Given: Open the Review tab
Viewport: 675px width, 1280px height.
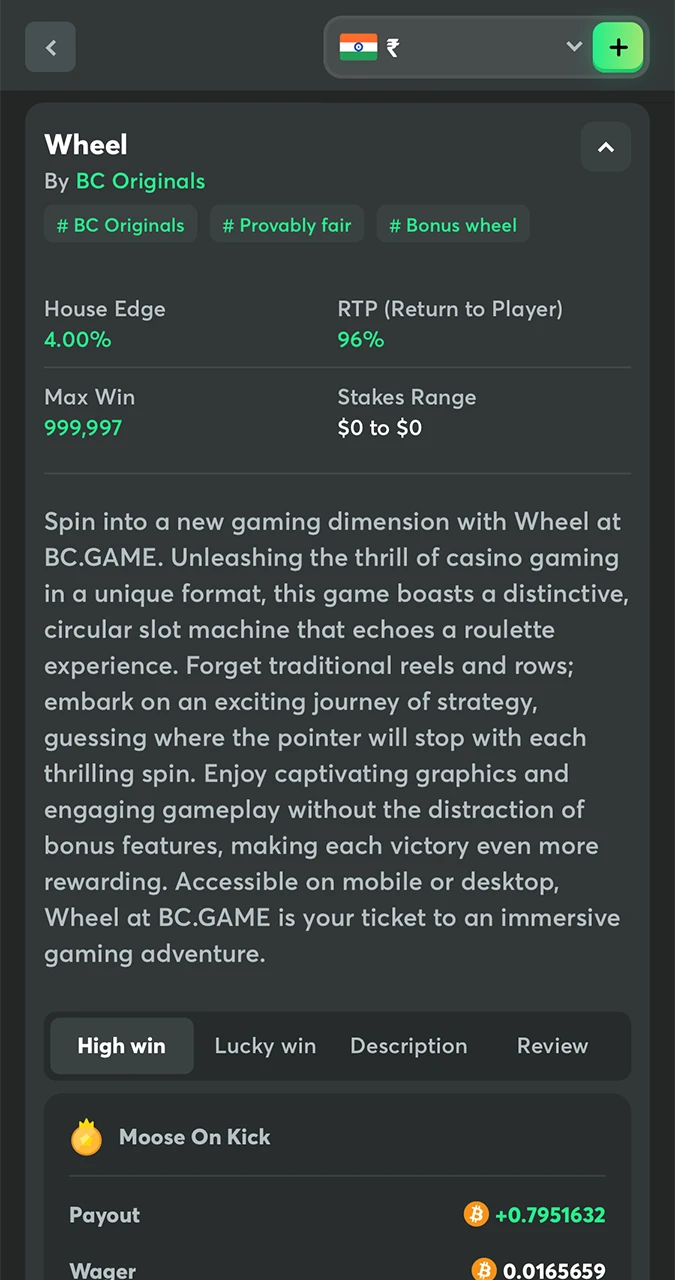Looking at the screenshot, I should pos(552,1046).
